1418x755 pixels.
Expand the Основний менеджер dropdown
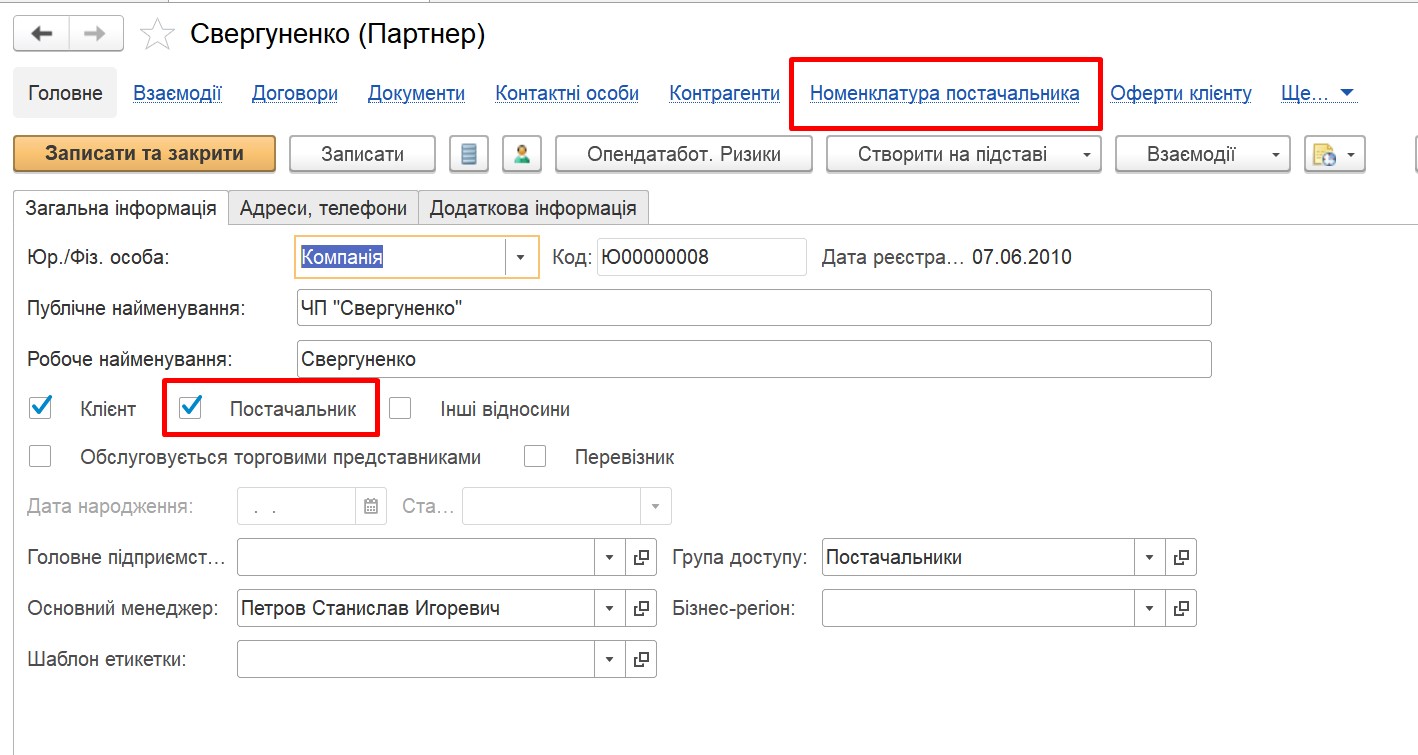[611, 608]
